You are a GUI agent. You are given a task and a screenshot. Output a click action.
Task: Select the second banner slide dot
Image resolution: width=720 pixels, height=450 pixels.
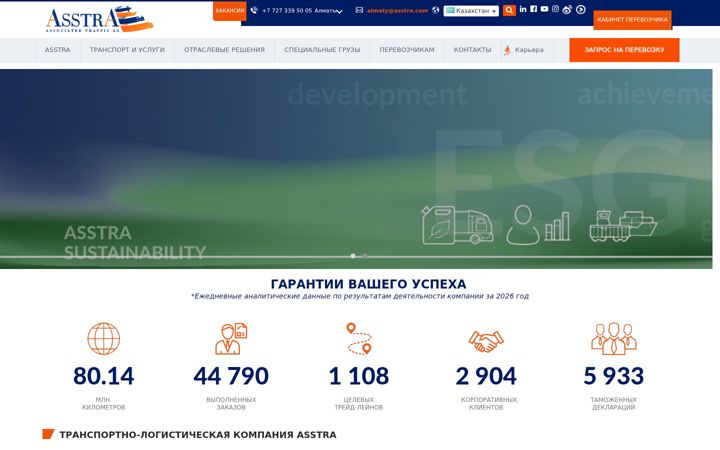point(365,256)
